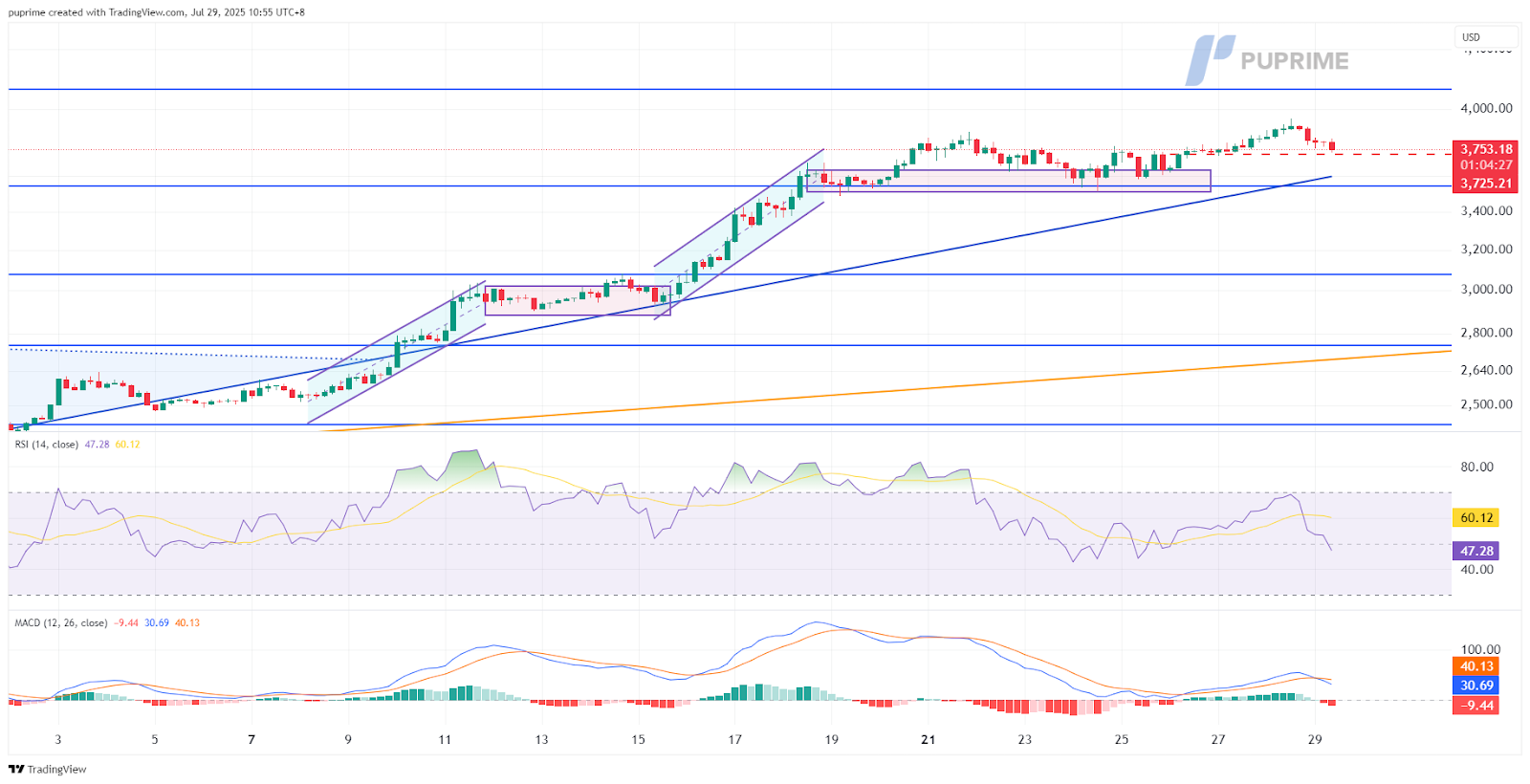
Task: Click the MACD legend value -9.44
Action: tap(126, 622)
